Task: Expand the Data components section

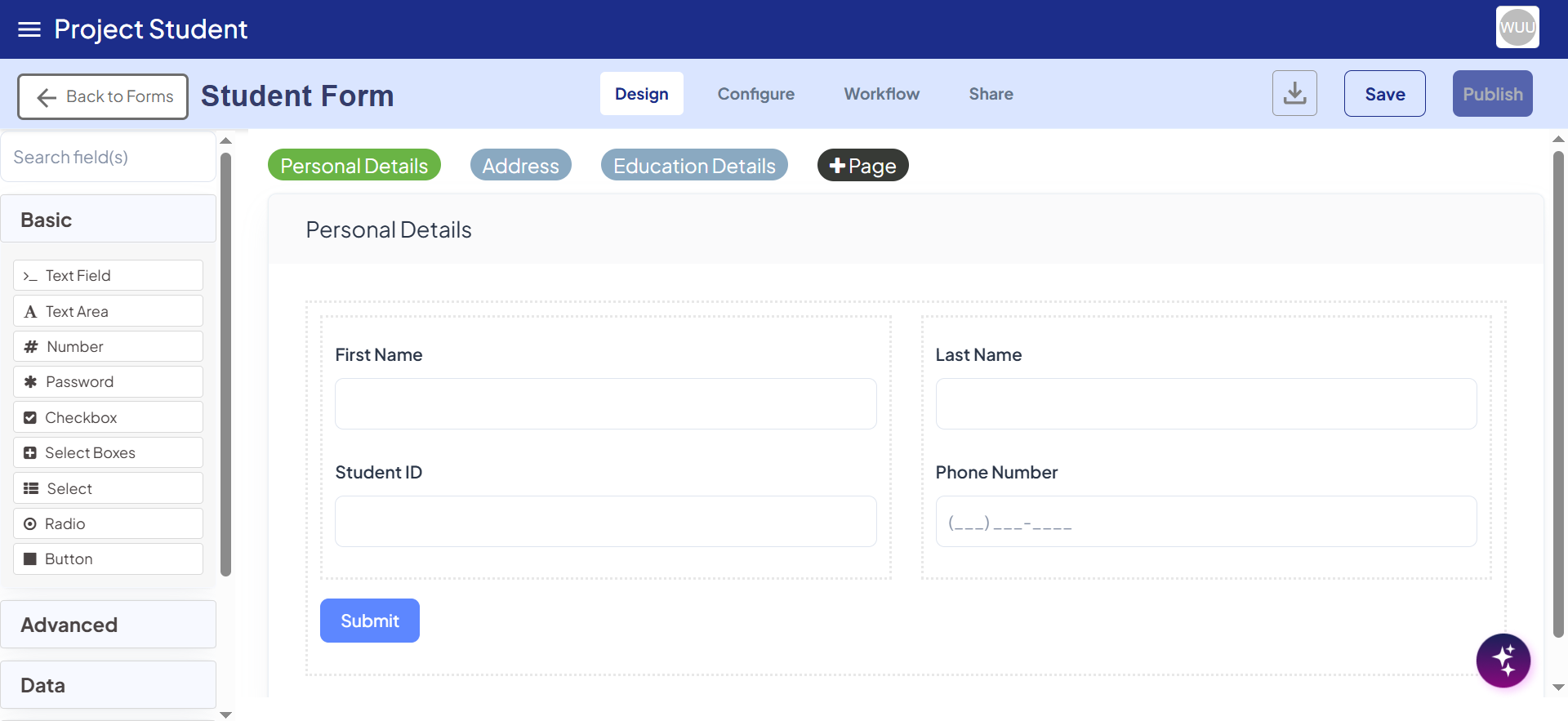Action: [x=108, y=685]
